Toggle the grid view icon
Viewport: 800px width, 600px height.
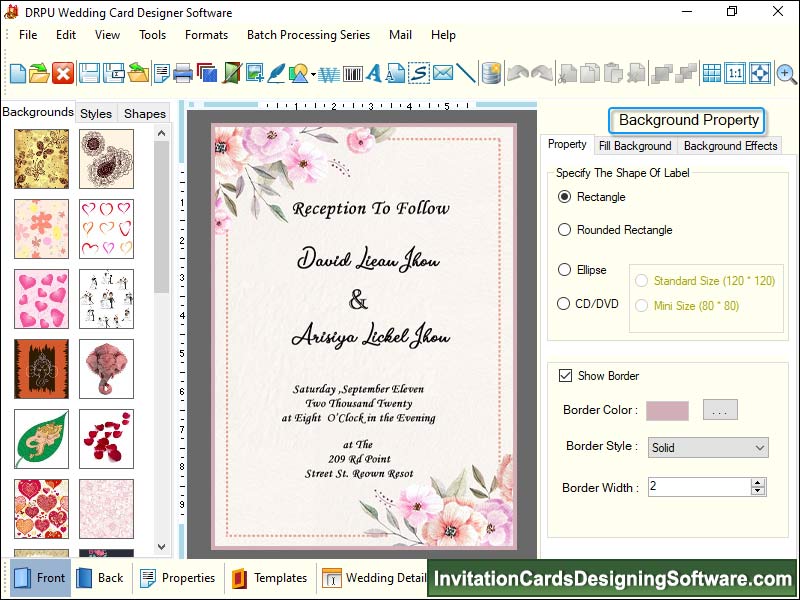click(711, 73)
